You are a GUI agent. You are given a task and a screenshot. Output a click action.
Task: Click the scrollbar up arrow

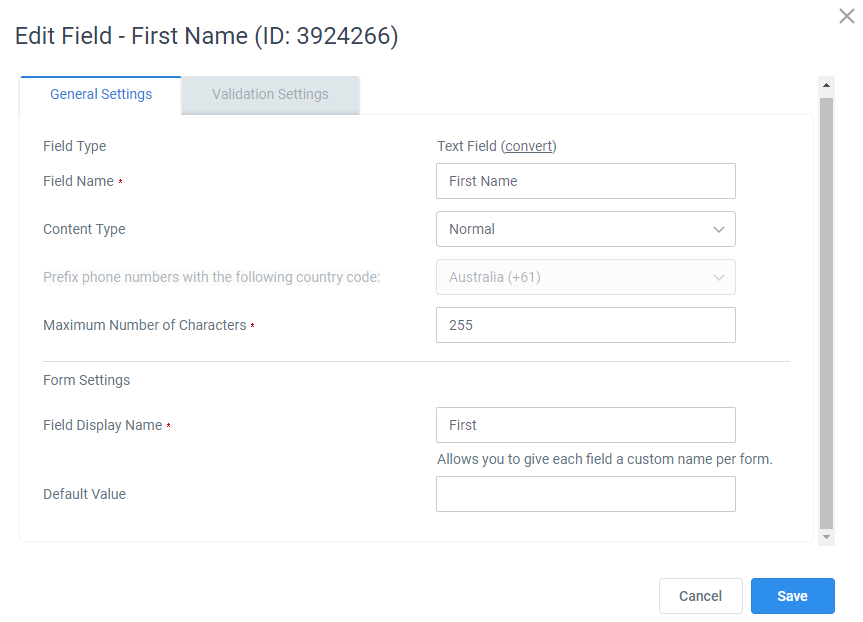click(826, 85)
